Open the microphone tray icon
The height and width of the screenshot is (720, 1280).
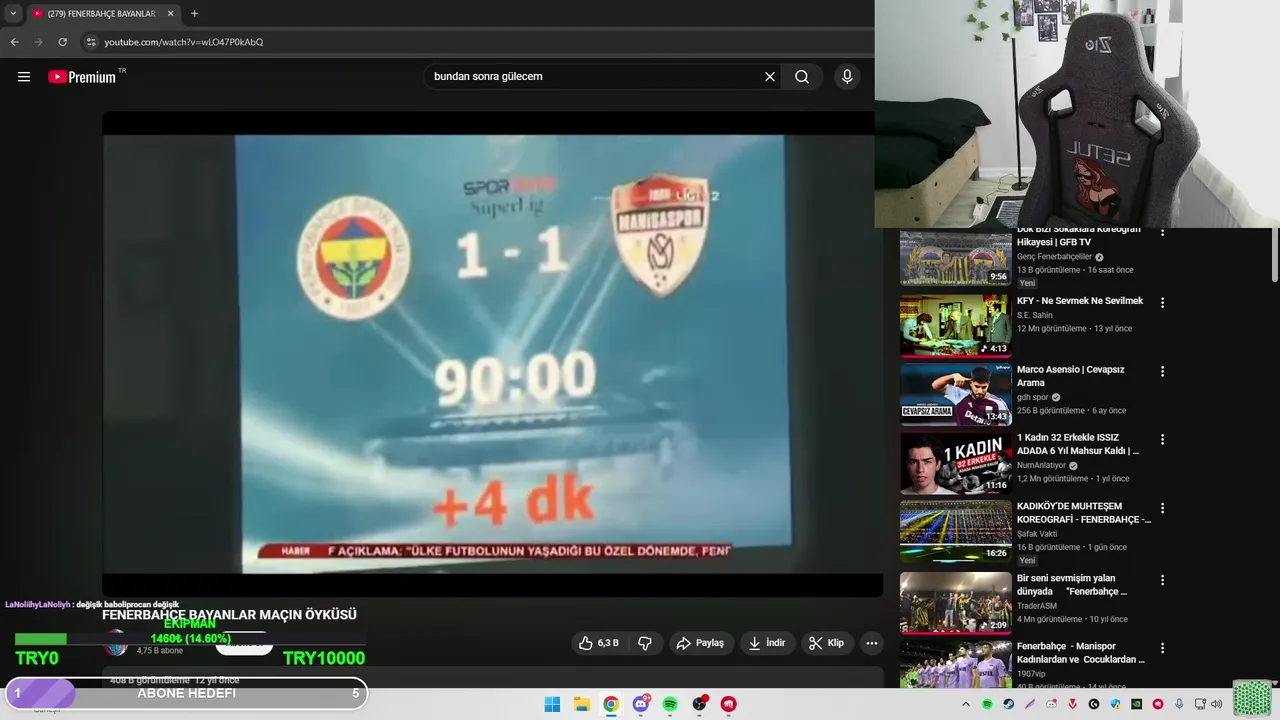tap(1179, 704)
